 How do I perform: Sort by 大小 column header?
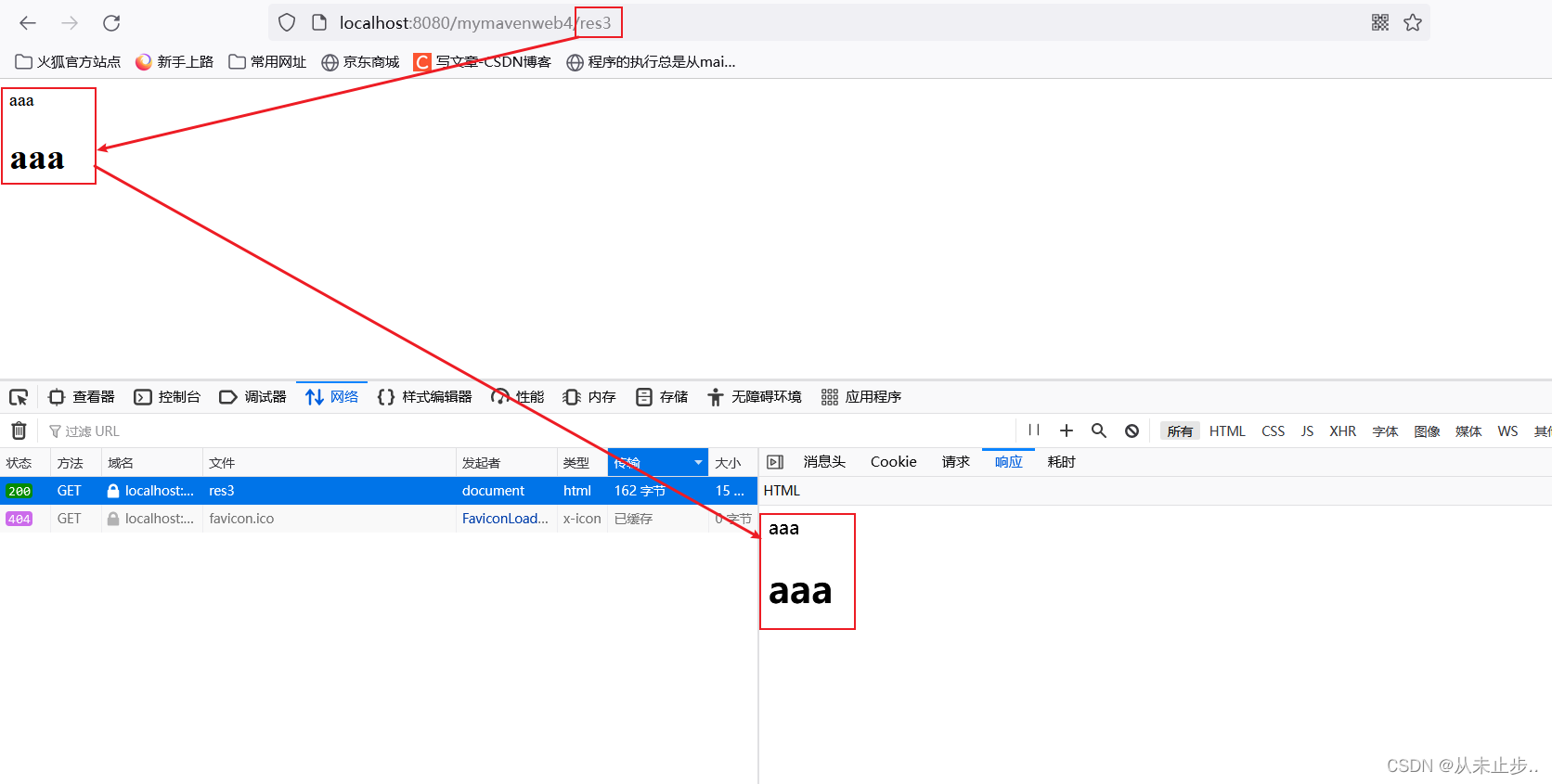(733, 463)
